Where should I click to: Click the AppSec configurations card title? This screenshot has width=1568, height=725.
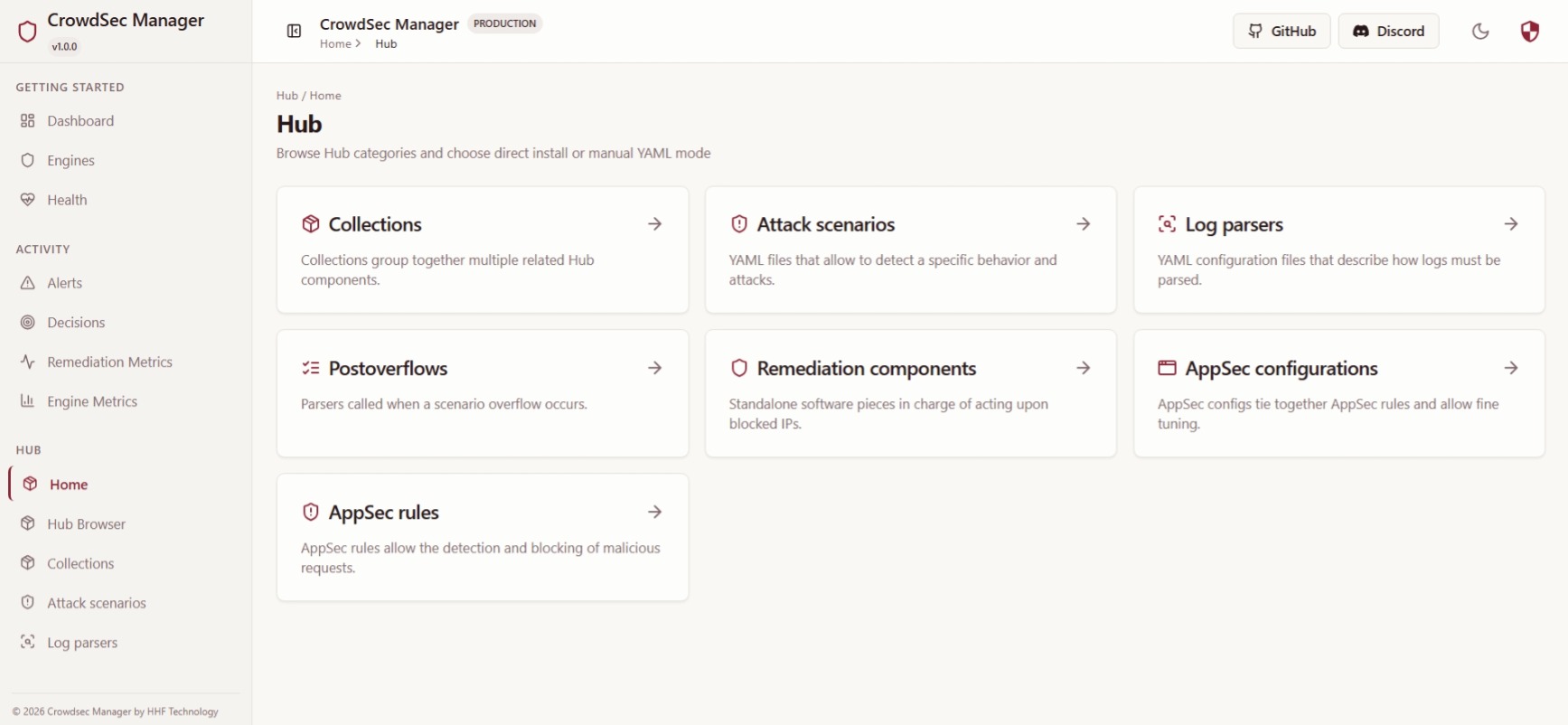(1282, 369)
